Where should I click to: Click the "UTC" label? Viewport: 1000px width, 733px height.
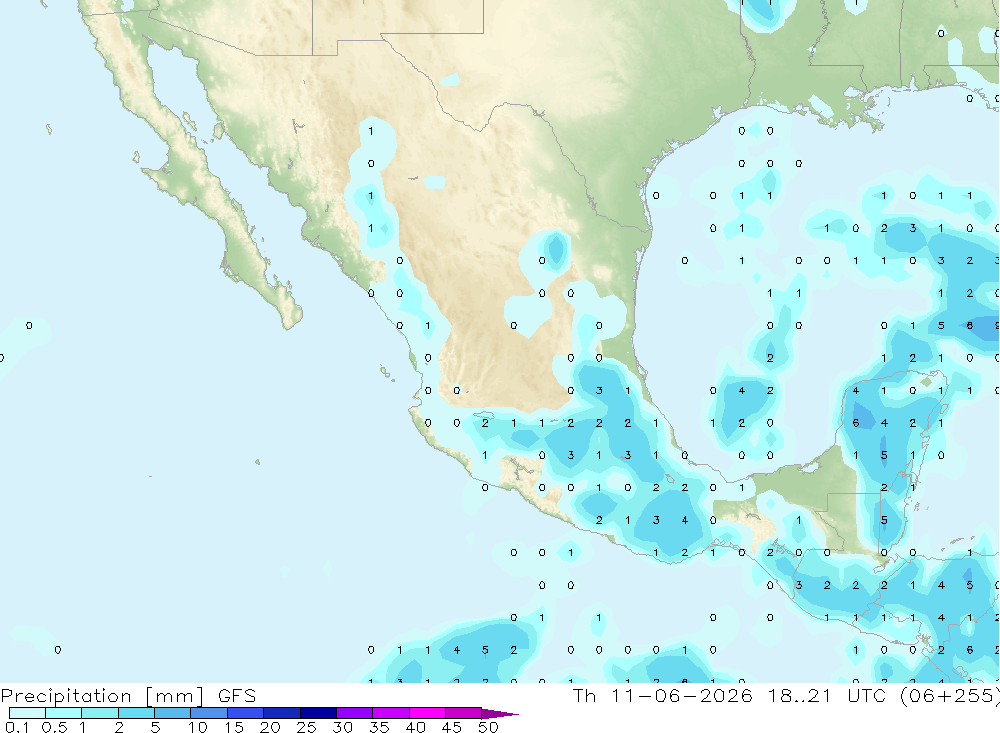(x=867, y=695)
